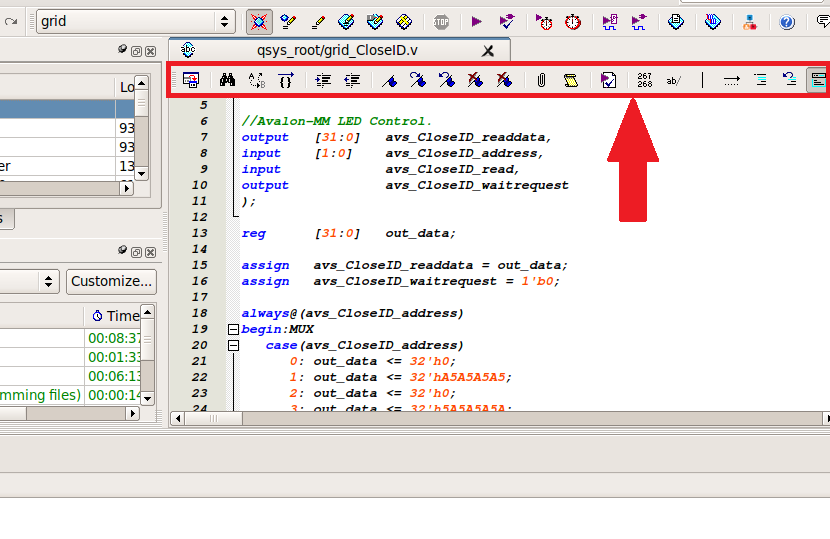Click the paperclip insert file icon
Viewport: 830px width, 539px height.
pyautogui.click(x=541, y=80)
